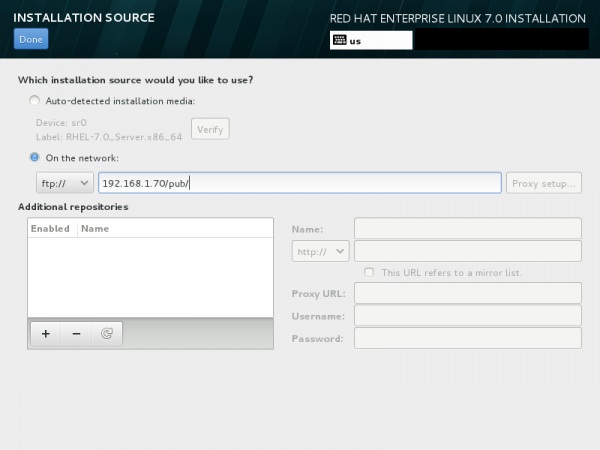Focus the repository Name field

tap(468, 228)
